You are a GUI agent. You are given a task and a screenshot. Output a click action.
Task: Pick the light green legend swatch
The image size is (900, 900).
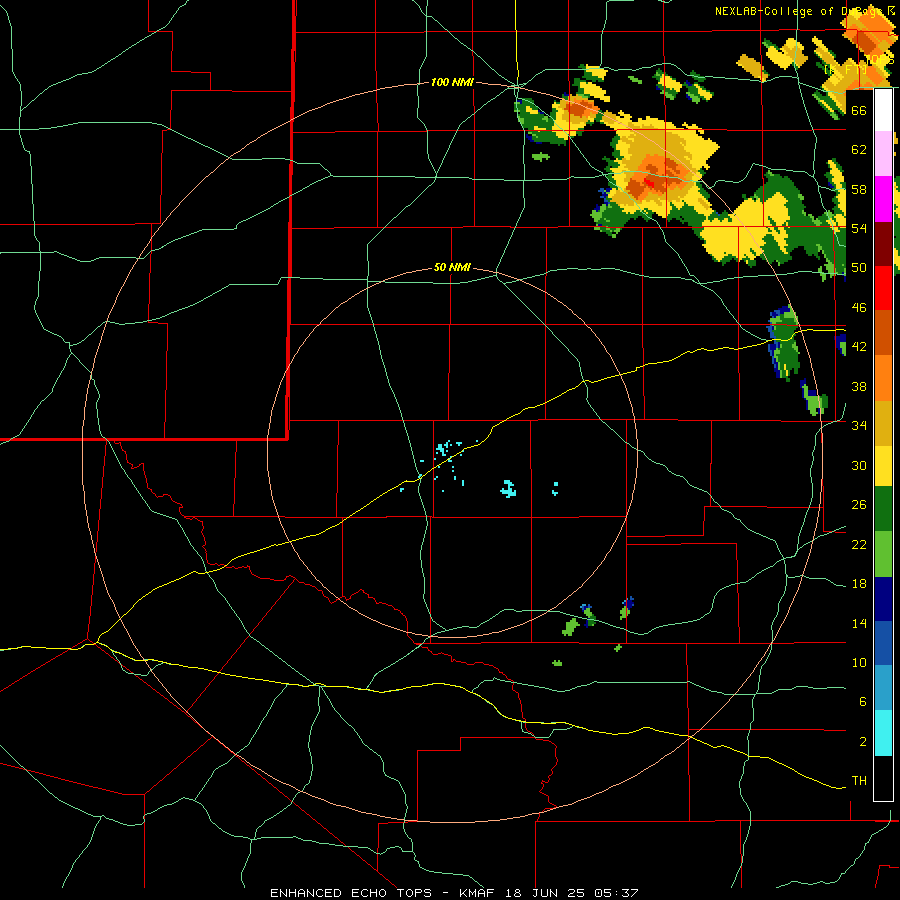883,554
